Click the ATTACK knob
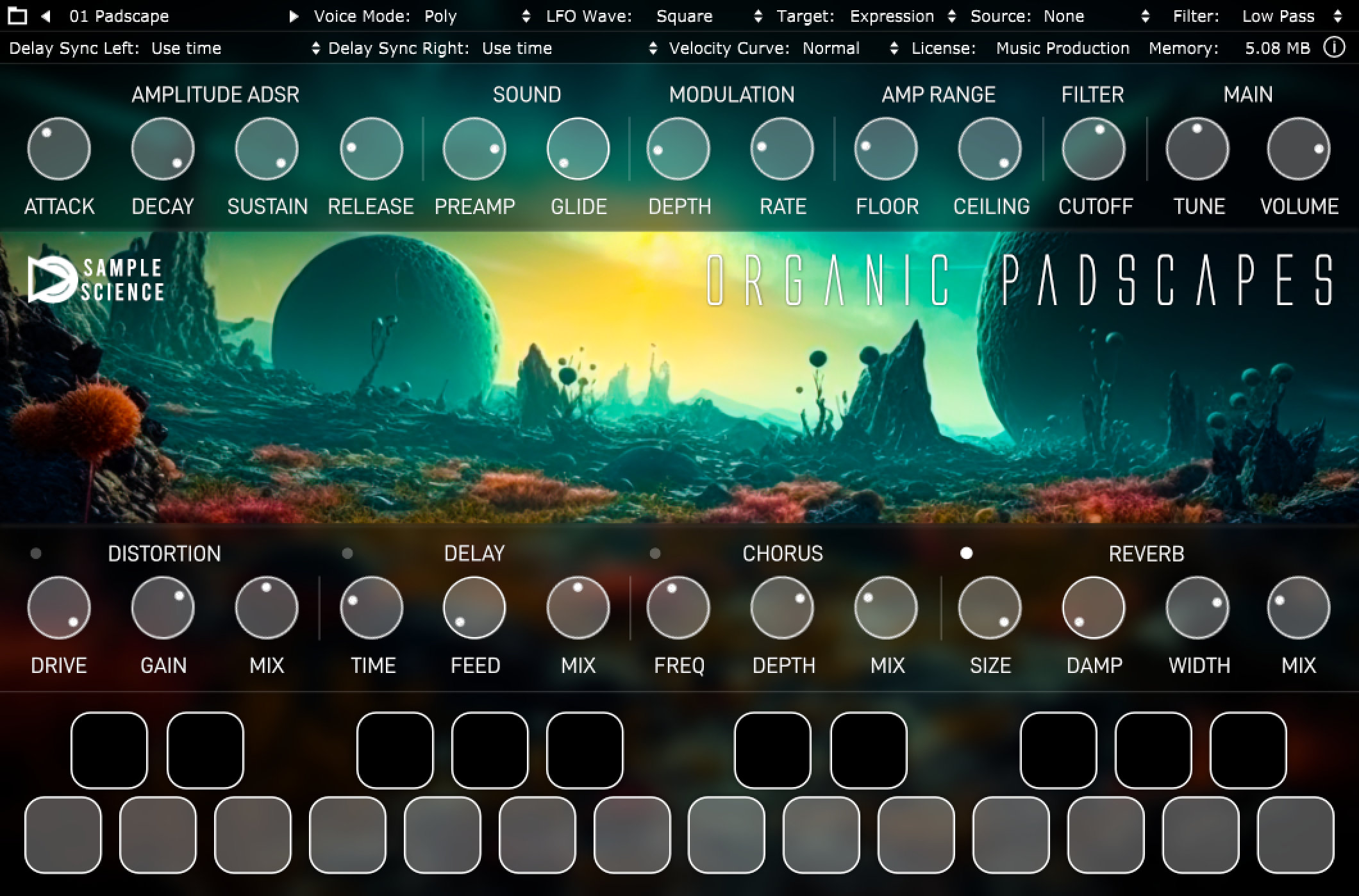 [59, 149]
